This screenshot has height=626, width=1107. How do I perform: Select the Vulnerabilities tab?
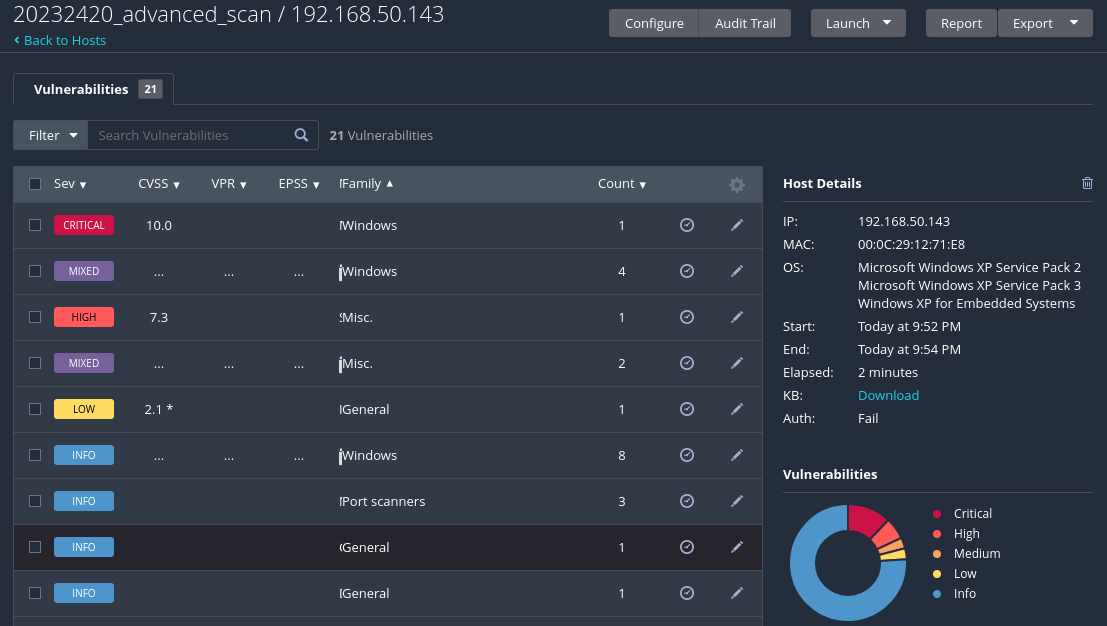(x=93, y=89)
